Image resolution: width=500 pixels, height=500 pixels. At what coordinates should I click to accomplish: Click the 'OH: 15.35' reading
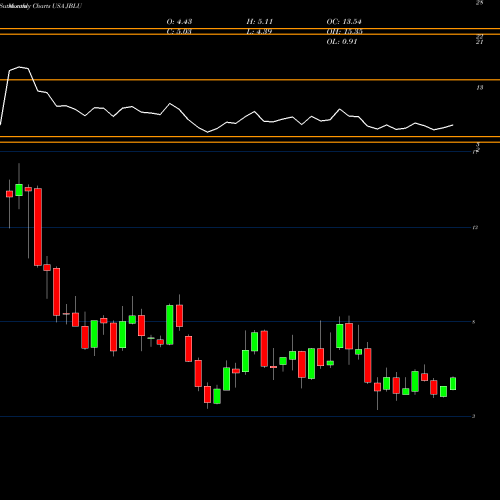click(x=344, y=32)
